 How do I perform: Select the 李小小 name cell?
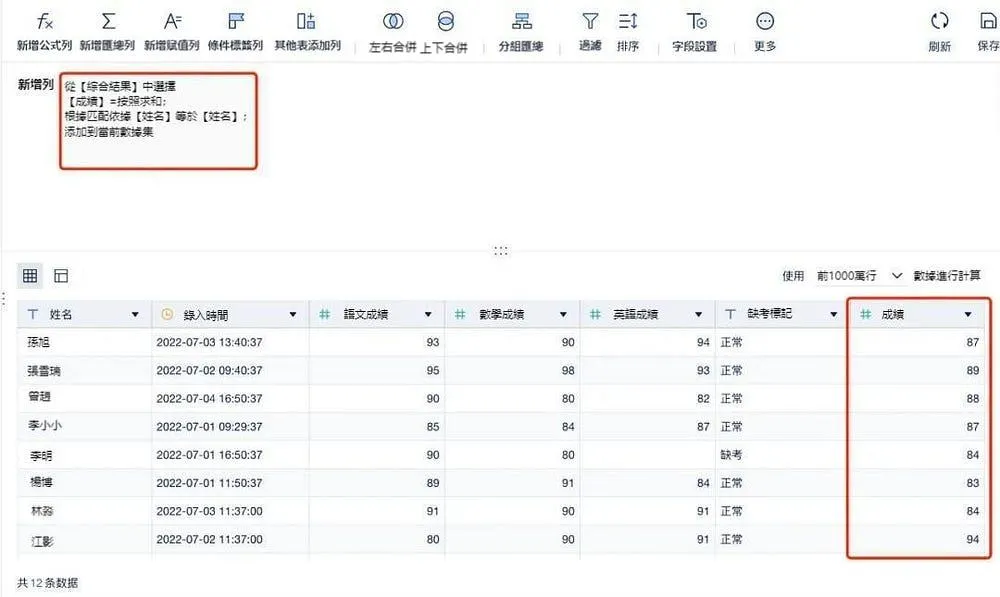84,427
